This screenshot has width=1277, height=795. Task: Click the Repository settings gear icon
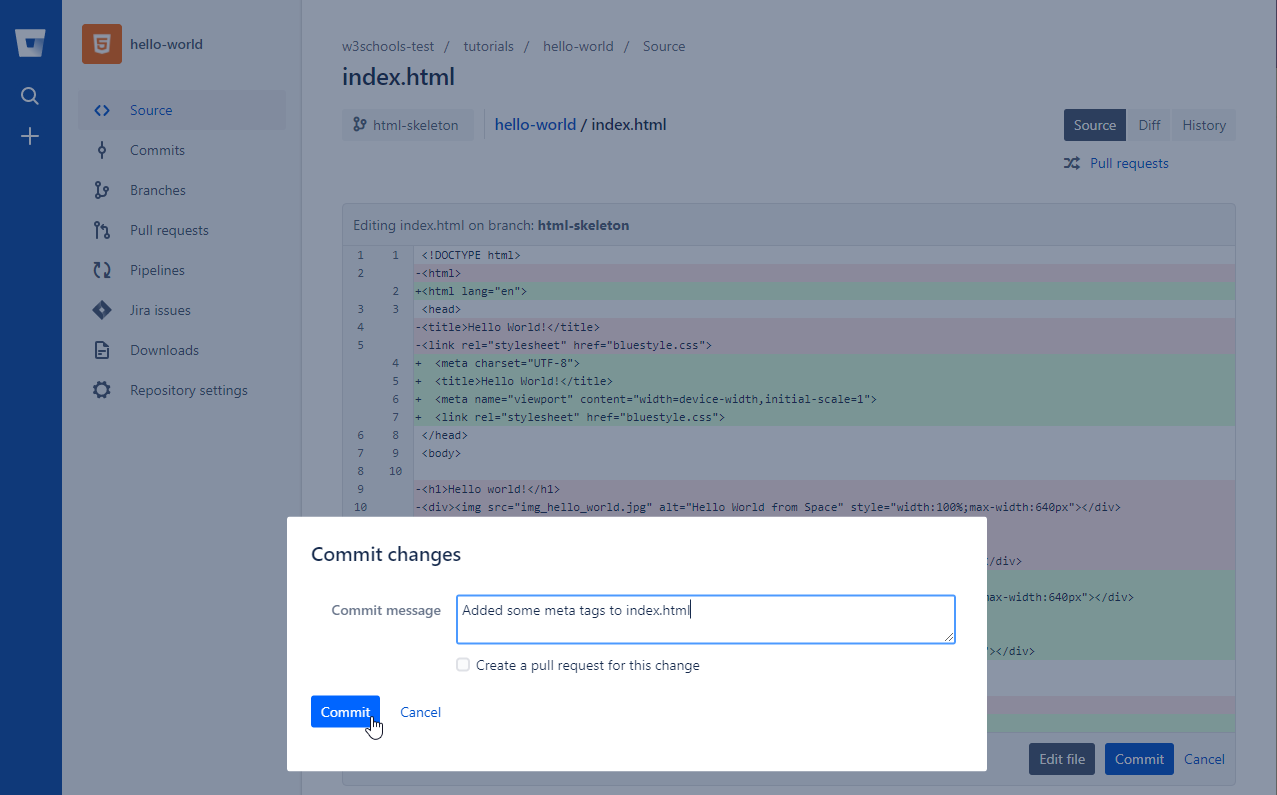point(101,390)
